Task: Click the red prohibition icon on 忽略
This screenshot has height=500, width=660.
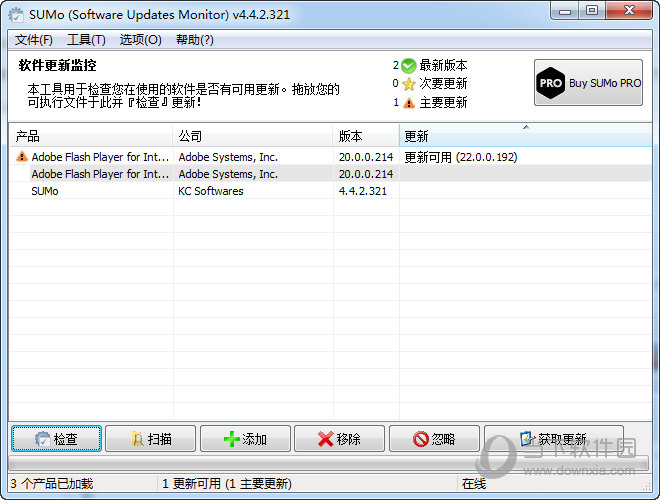Action: pyautogui.click(x=420, y=439)
